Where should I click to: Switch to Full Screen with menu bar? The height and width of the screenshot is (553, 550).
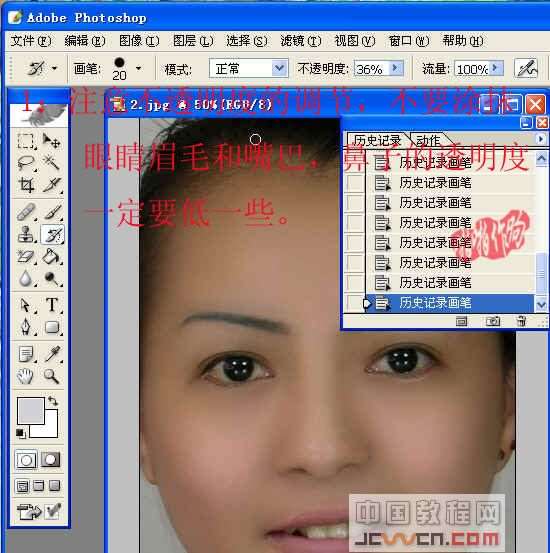(x=38, y=486)
